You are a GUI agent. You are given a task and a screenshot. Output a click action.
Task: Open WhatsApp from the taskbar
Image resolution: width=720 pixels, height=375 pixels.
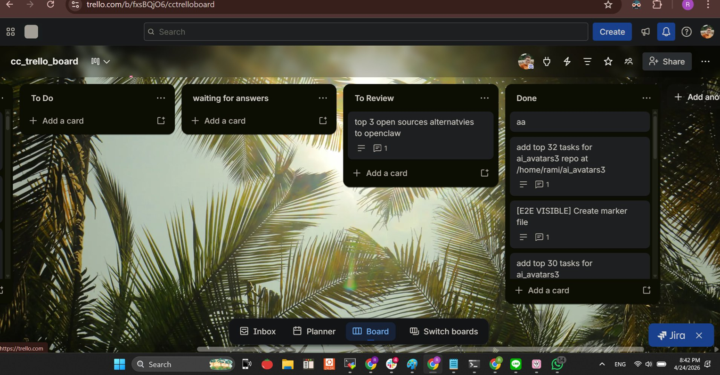pyautogui.click(x=557, y=364)
